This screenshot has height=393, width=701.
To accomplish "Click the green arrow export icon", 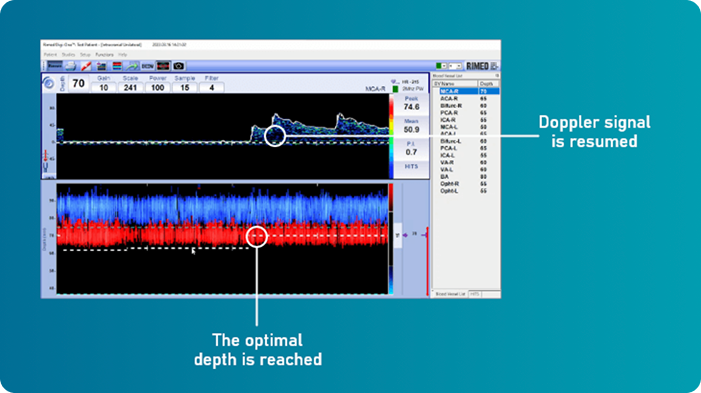I will point(132,66).
